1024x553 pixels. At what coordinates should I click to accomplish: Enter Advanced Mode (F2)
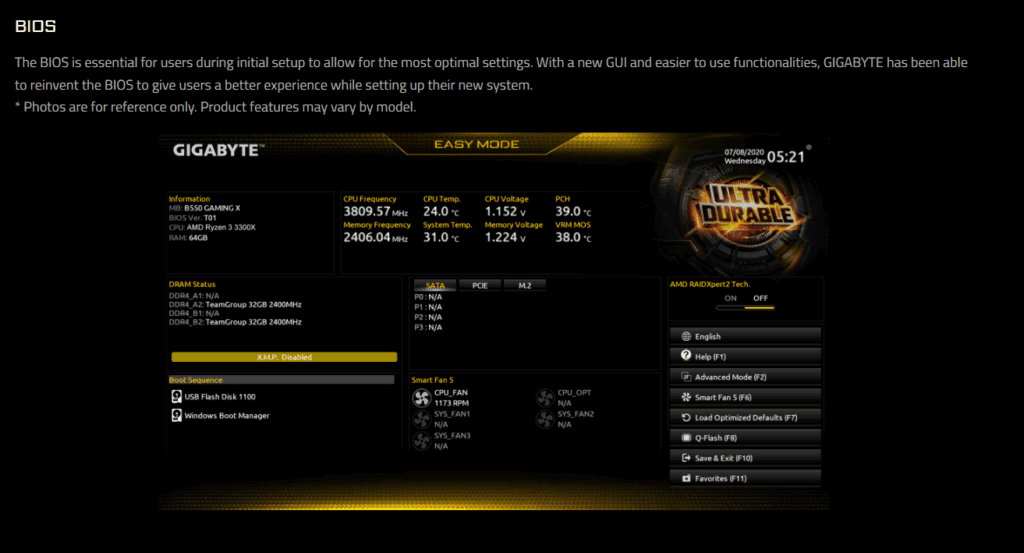(x=745, y=377)
